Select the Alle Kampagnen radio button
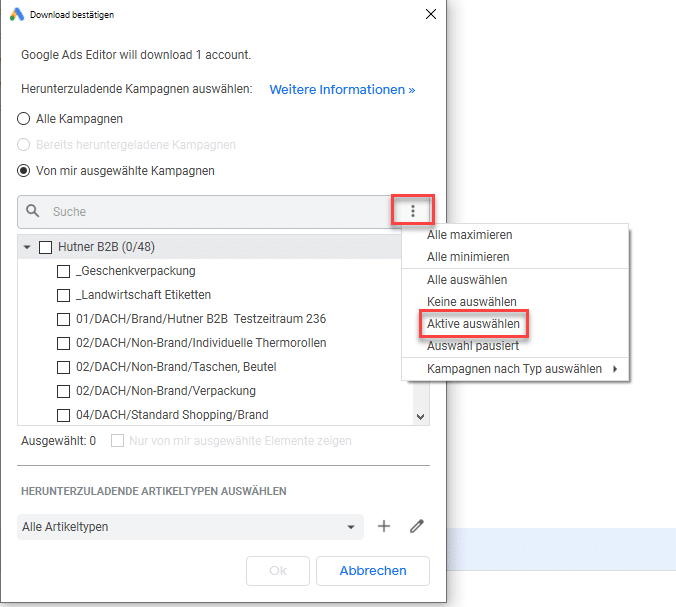 tap(23, 119)
